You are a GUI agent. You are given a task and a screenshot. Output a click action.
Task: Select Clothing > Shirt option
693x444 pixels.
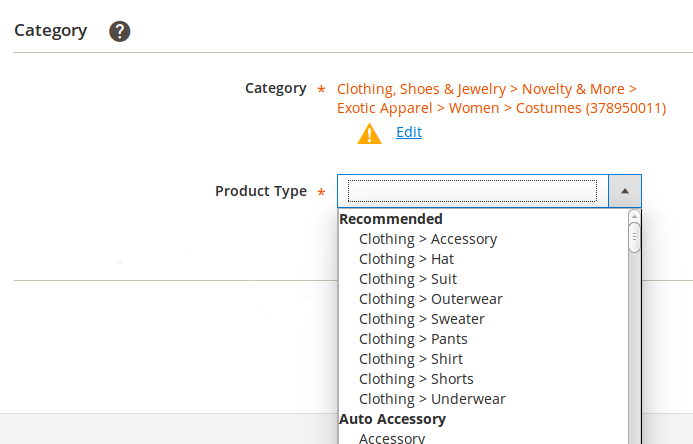[x=411, y=359]
